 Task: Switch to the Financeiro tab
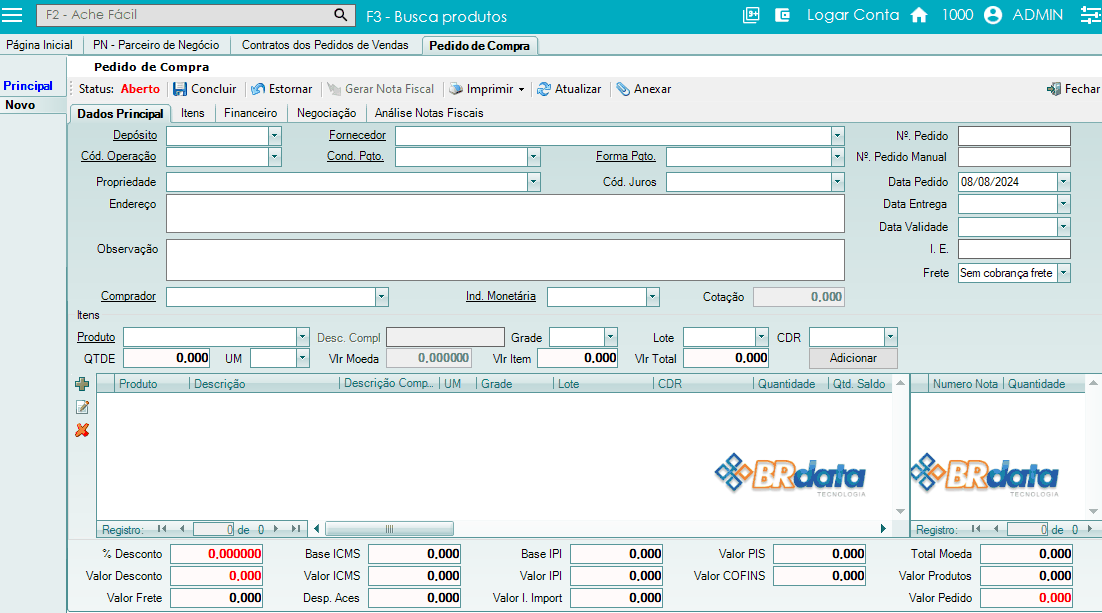pos(250,113)
